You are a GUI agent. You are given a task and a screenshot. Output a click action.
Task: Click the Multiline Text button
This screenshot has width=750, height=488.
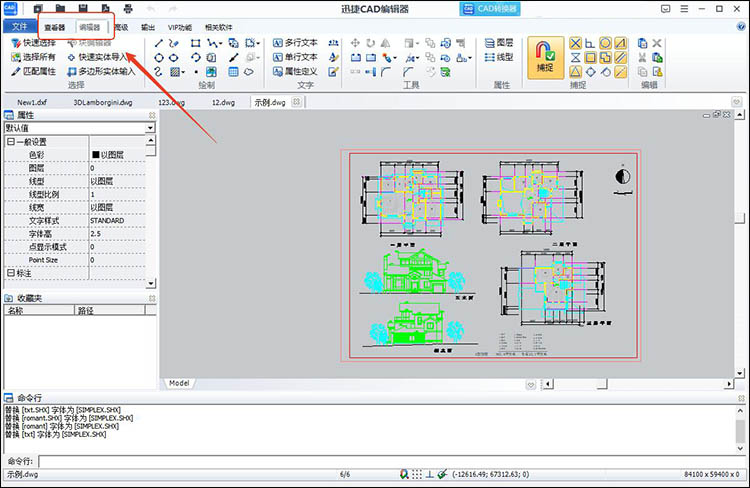(x=295, y=43)
